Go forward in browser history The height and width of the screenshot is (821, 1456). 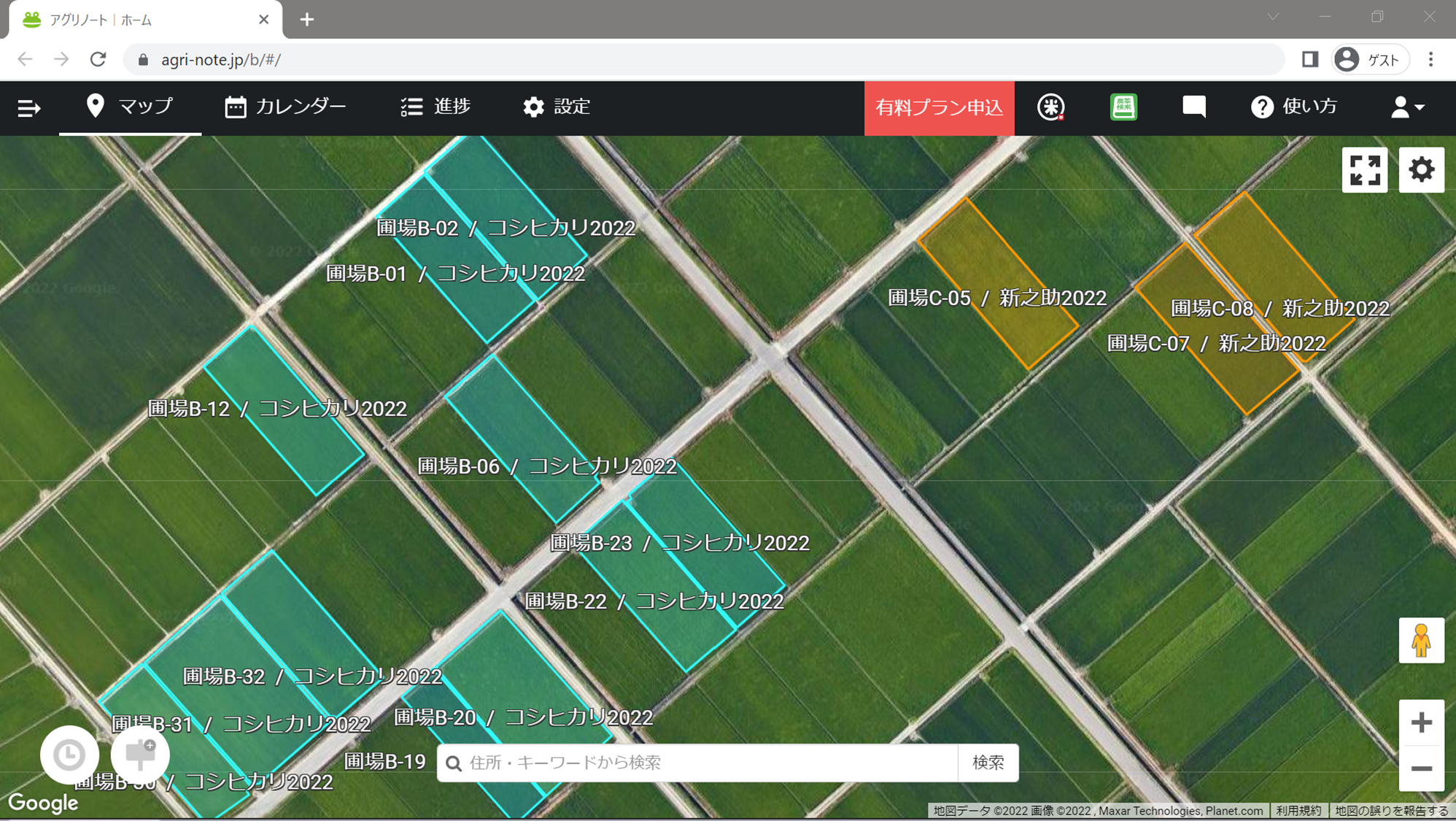click(x=61, y=59)
